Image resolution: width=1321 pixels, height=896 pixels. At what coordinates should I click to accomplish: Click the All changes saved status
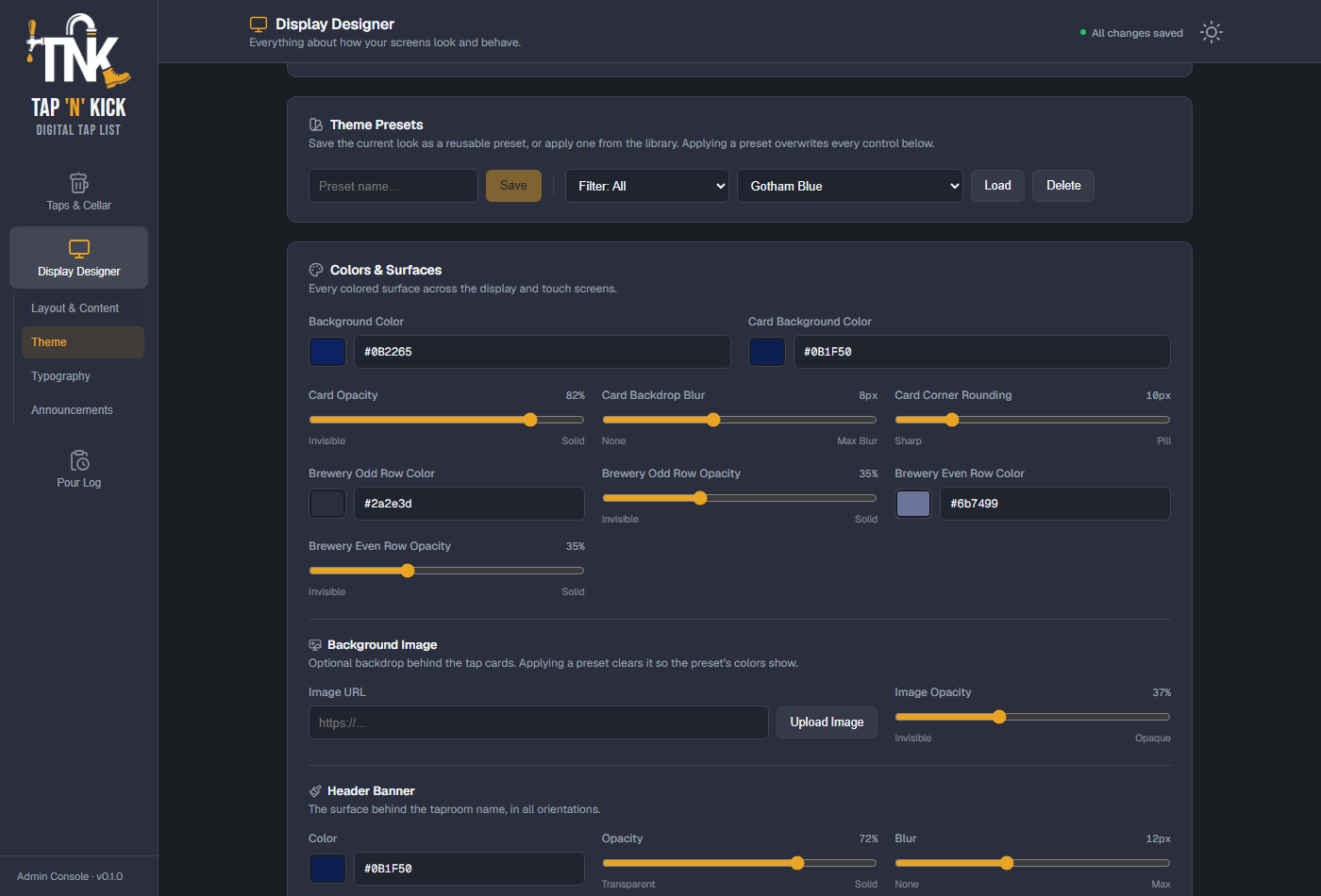point(1131,33)
